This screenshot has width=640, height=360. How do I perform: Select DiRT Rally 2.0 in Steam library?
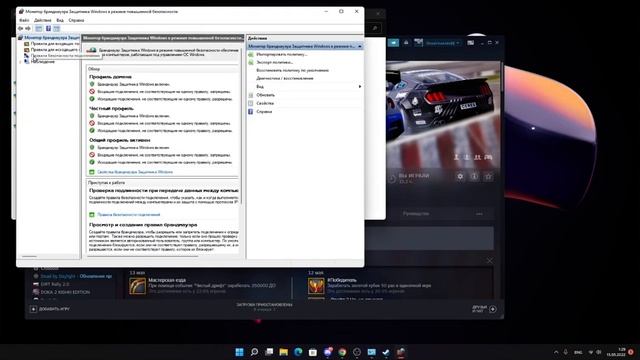pos(54,284)
